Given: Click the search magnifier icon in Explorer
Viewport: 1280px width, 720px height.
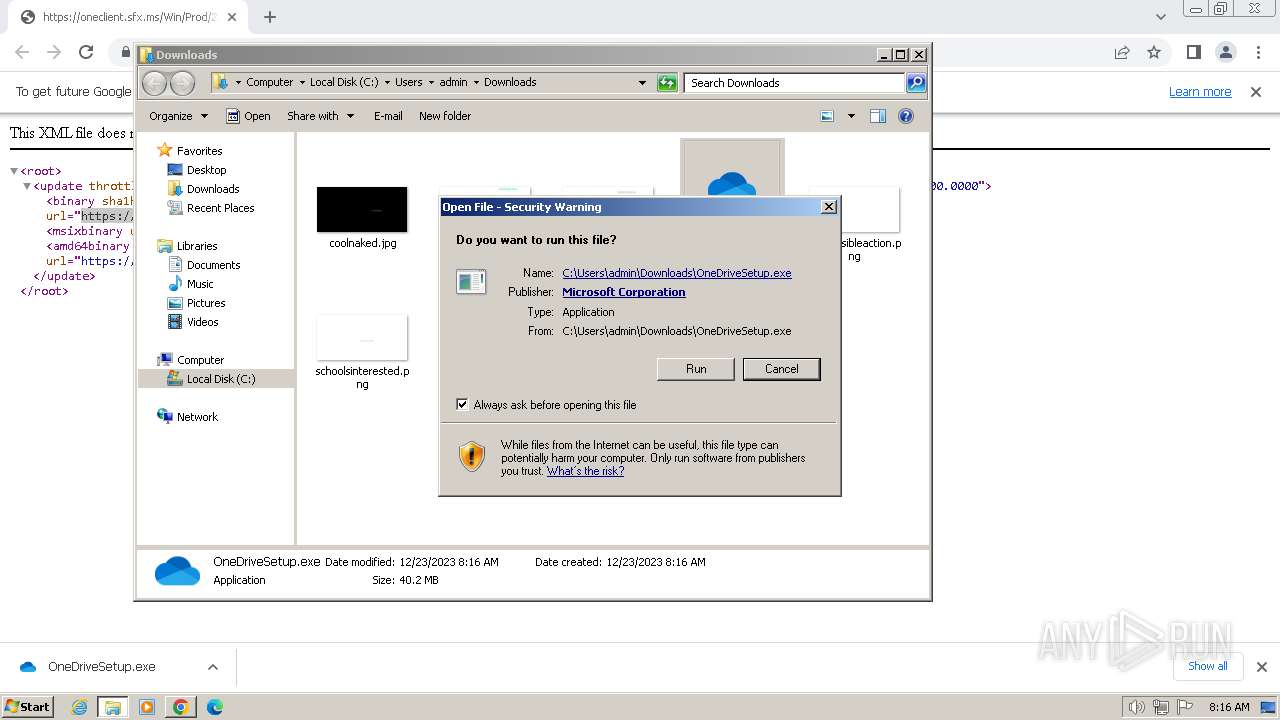Looking at the screenshot, I should (x=916, y=83).
